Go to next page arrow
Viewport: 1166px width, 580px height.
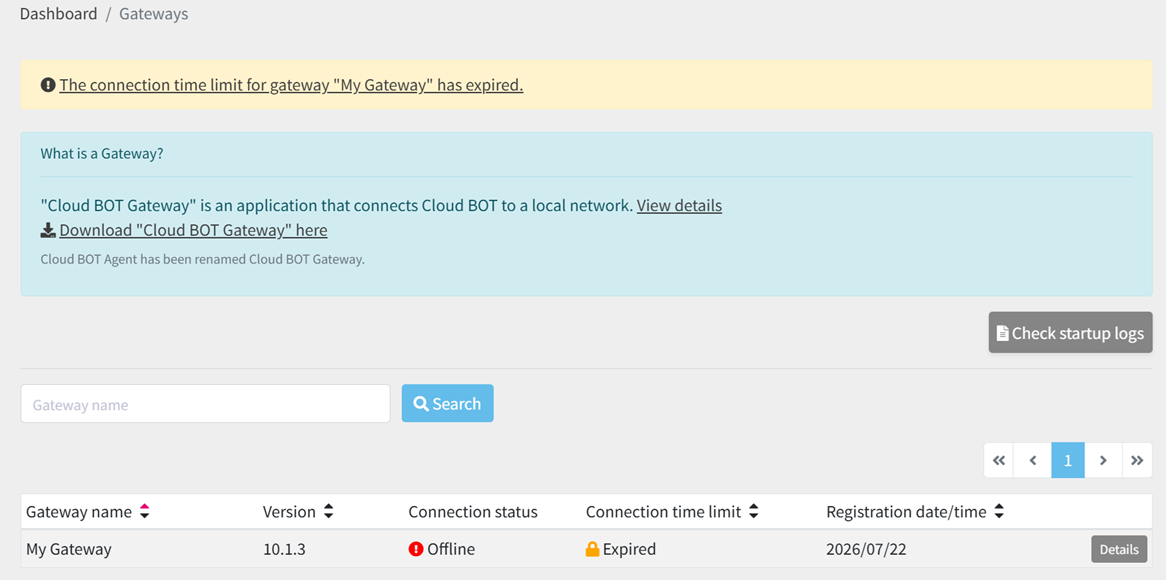pos(1103,460)
